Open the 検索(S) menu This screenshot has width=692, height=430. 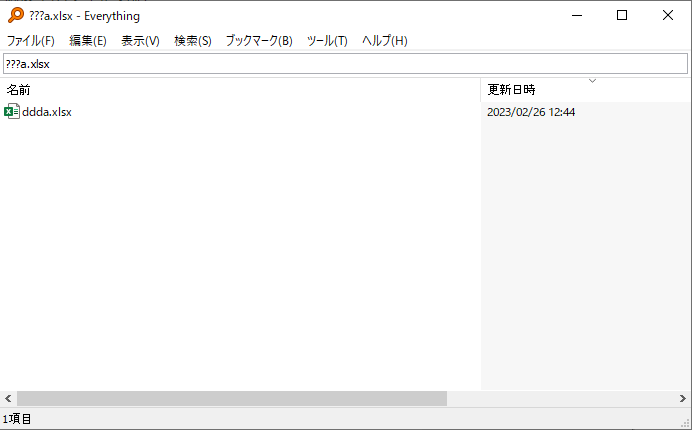[x=193, y=41]
